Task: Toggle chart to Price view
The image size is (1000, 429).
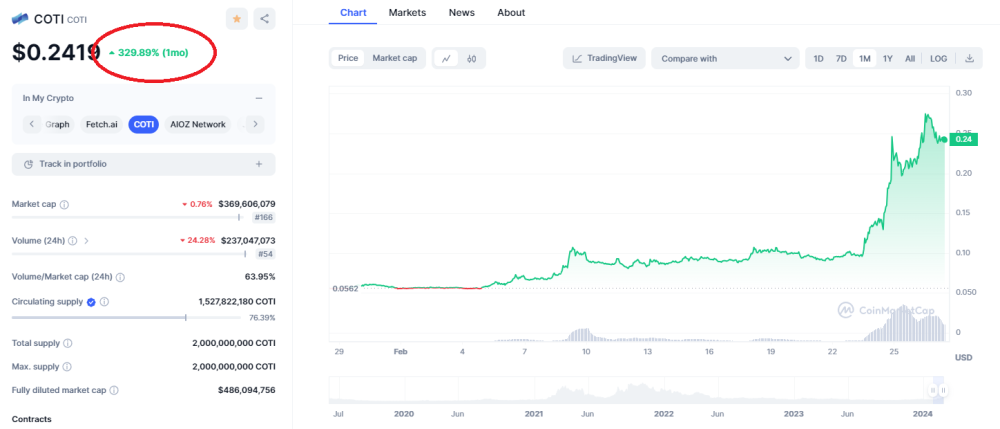Action: (348, 59)
